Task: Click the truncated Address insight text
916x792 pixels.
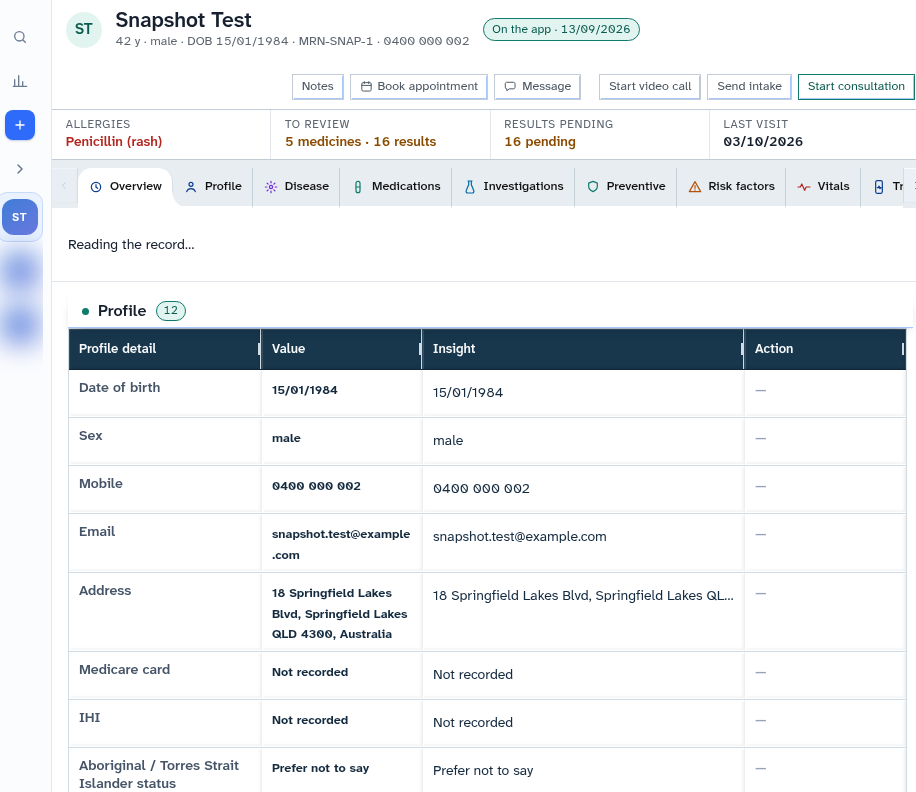Action: coord(583,595)
